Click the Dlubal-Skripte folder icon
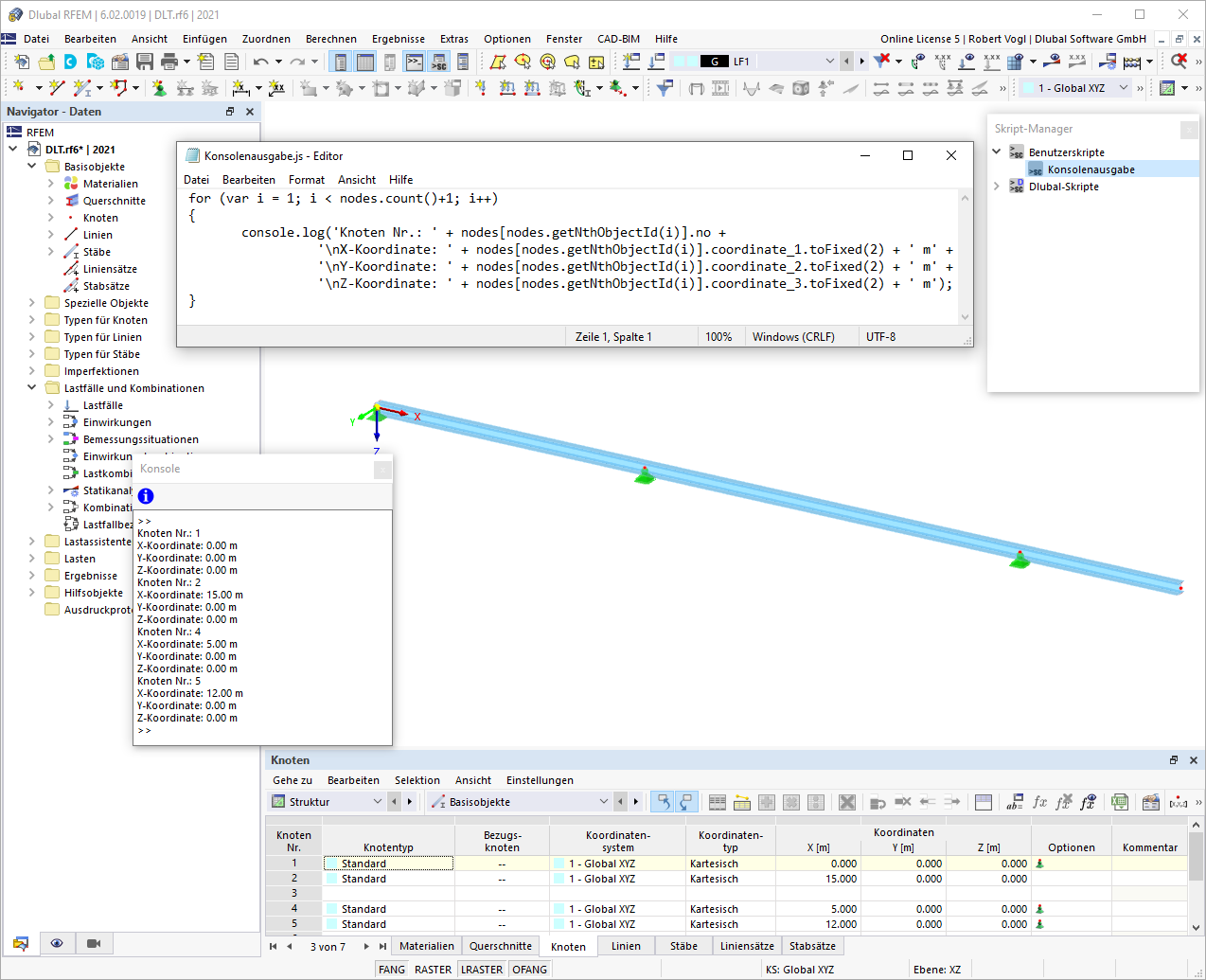The height and width of the screenshot is (980, 1206). (x=1017, y=187)
